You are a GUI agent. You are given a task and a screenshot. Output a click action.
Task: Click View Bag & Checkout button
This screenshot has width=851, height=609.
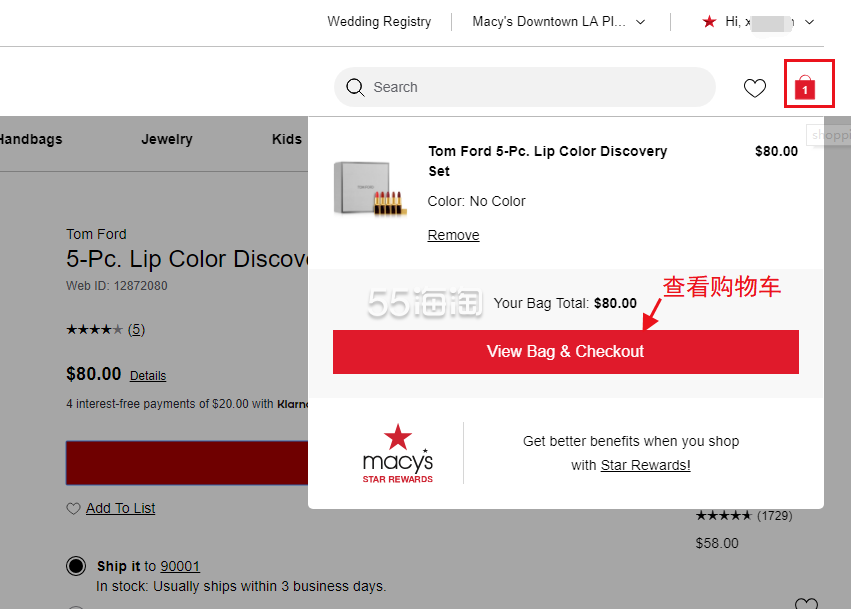pos(565,352)
